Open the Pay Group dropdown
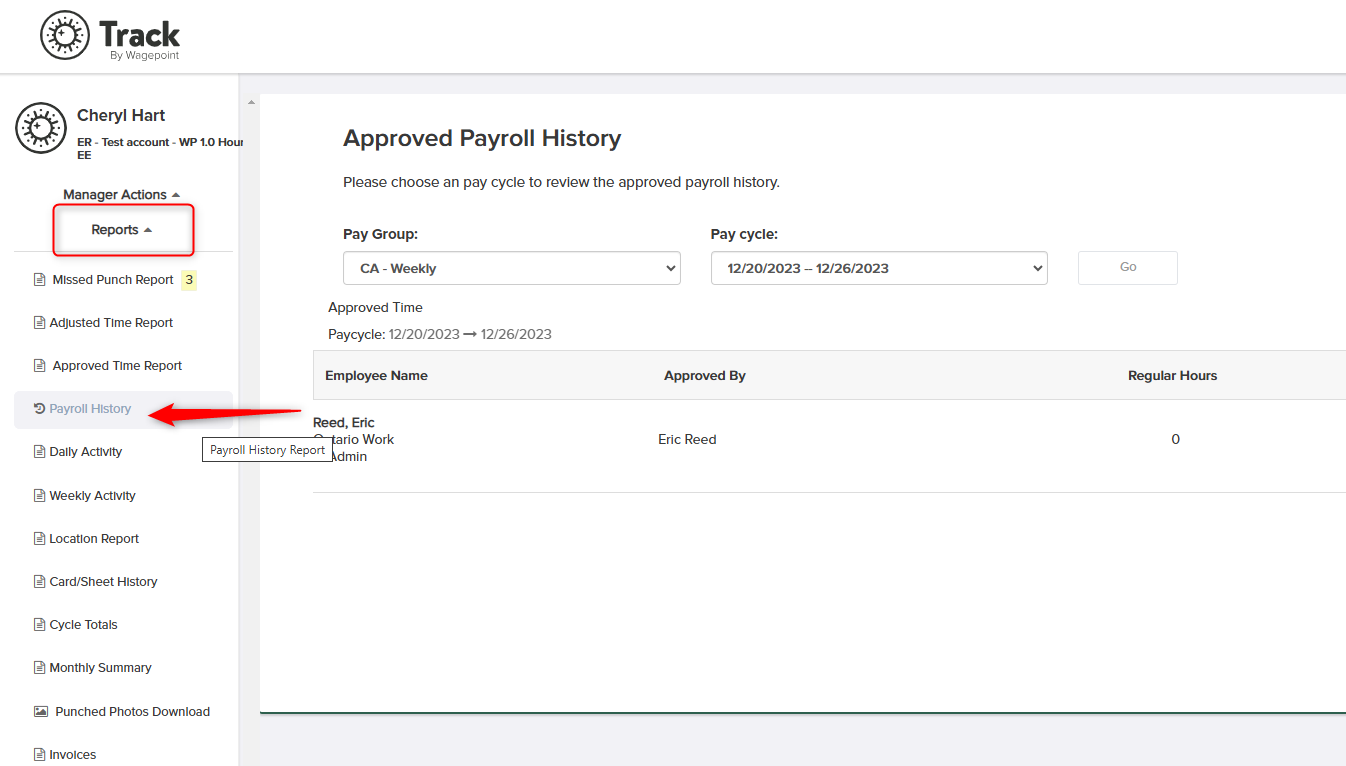Screen dimensions: 1346x766 click(512, 268)
